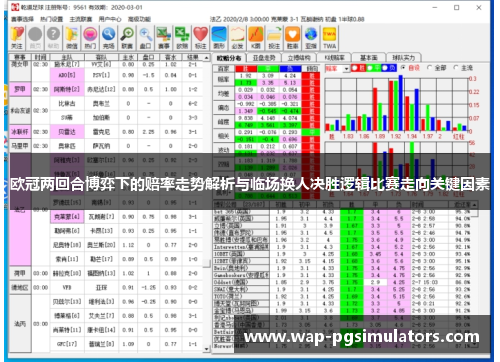Select the GFC[17] home team cell
Image resolution: width=500 pixels, height=362 pixels.
tap(67, 344)
